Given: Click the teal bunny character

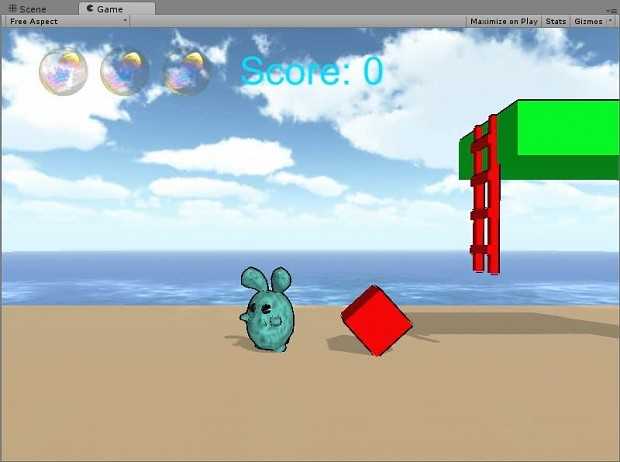Looking at the screenshot, I should pos(267,310).
